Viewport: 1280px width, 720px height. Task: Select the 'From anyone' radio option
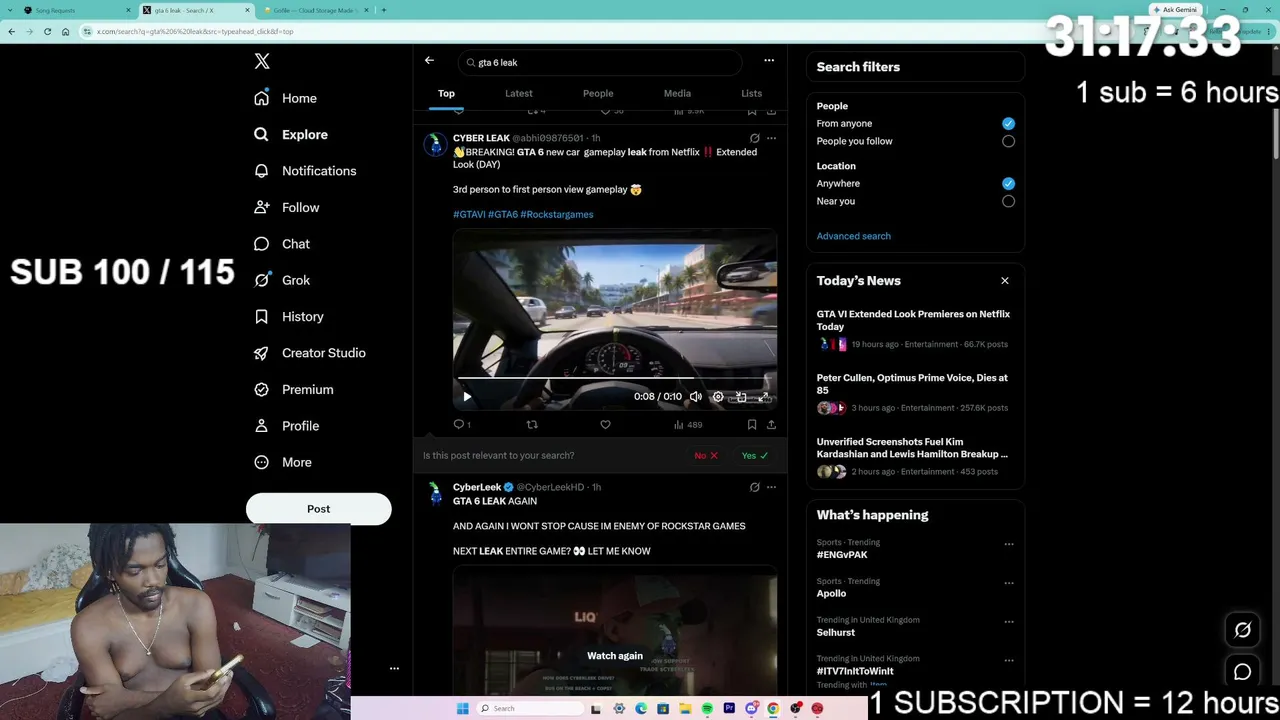coord(1008,124)
